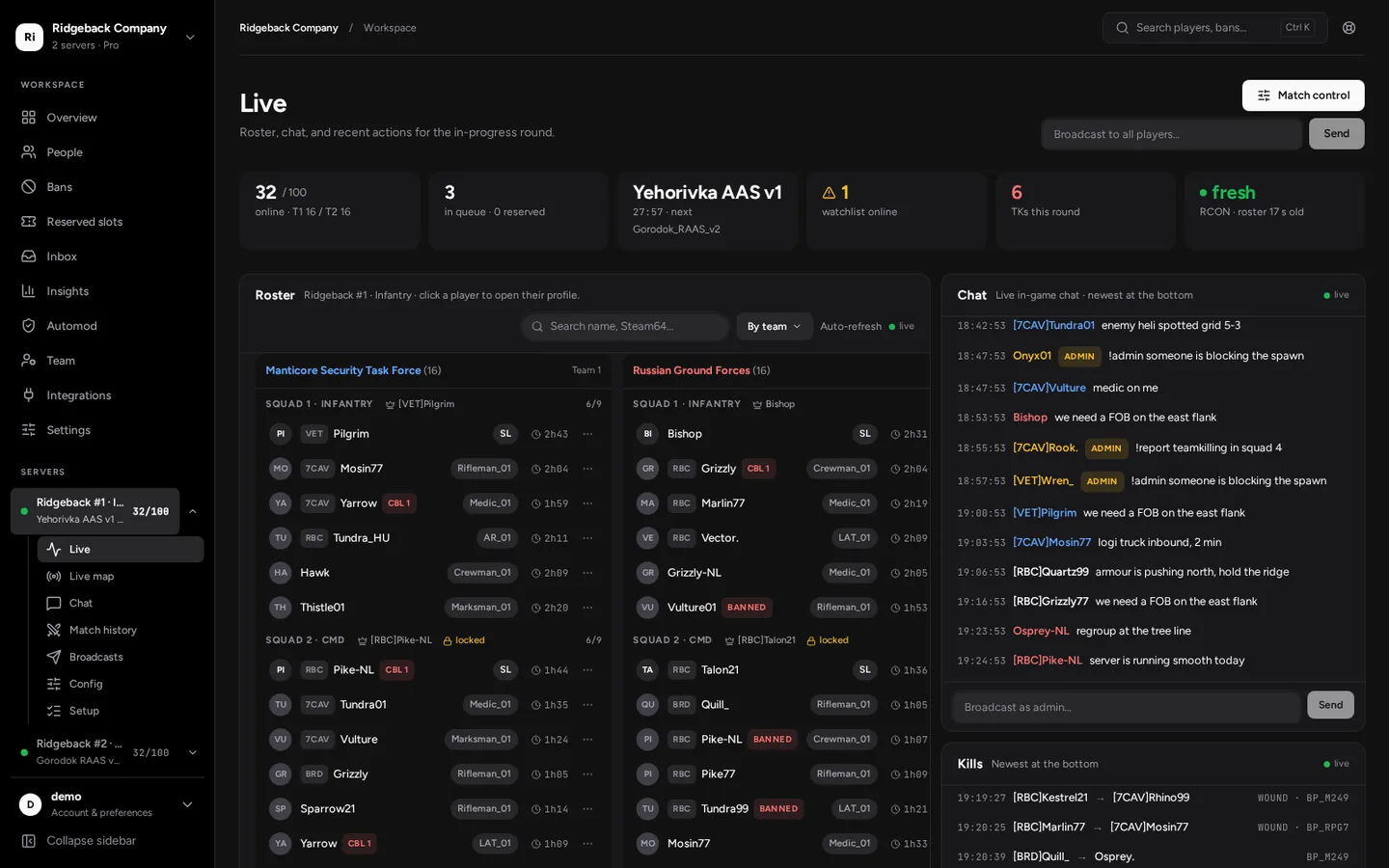Click the Match history swords icon
The image size is (1389, 868).
click(x=54, y=631)
